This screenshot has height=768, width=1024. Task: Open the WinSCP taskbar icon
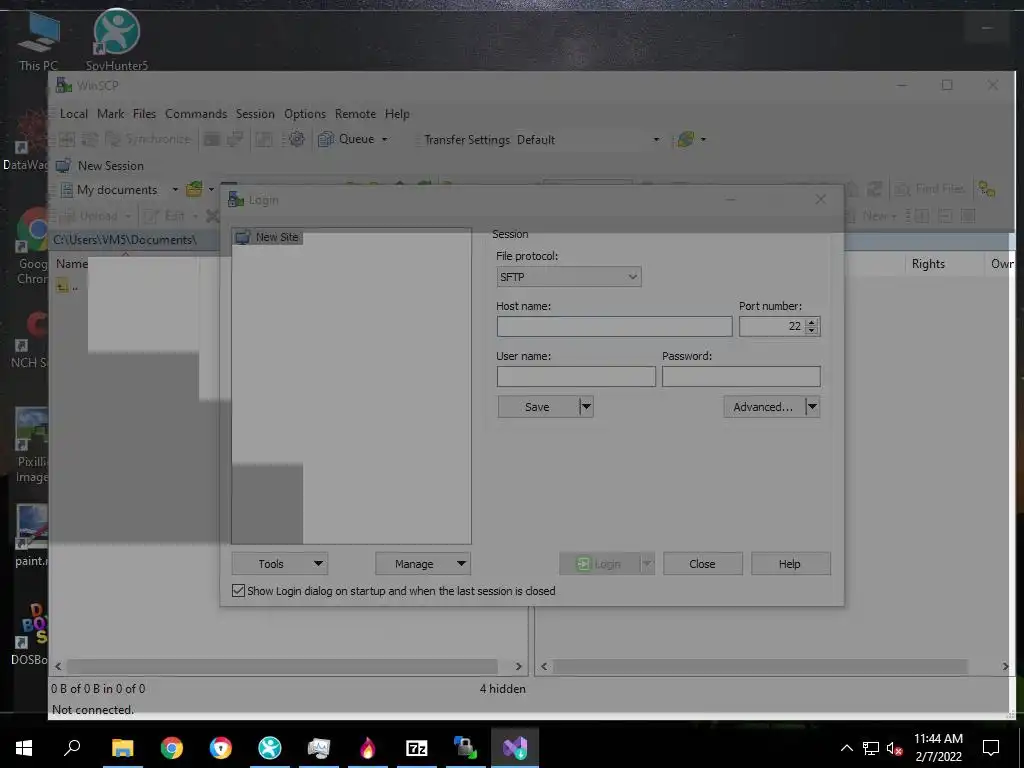coord(466,748)
